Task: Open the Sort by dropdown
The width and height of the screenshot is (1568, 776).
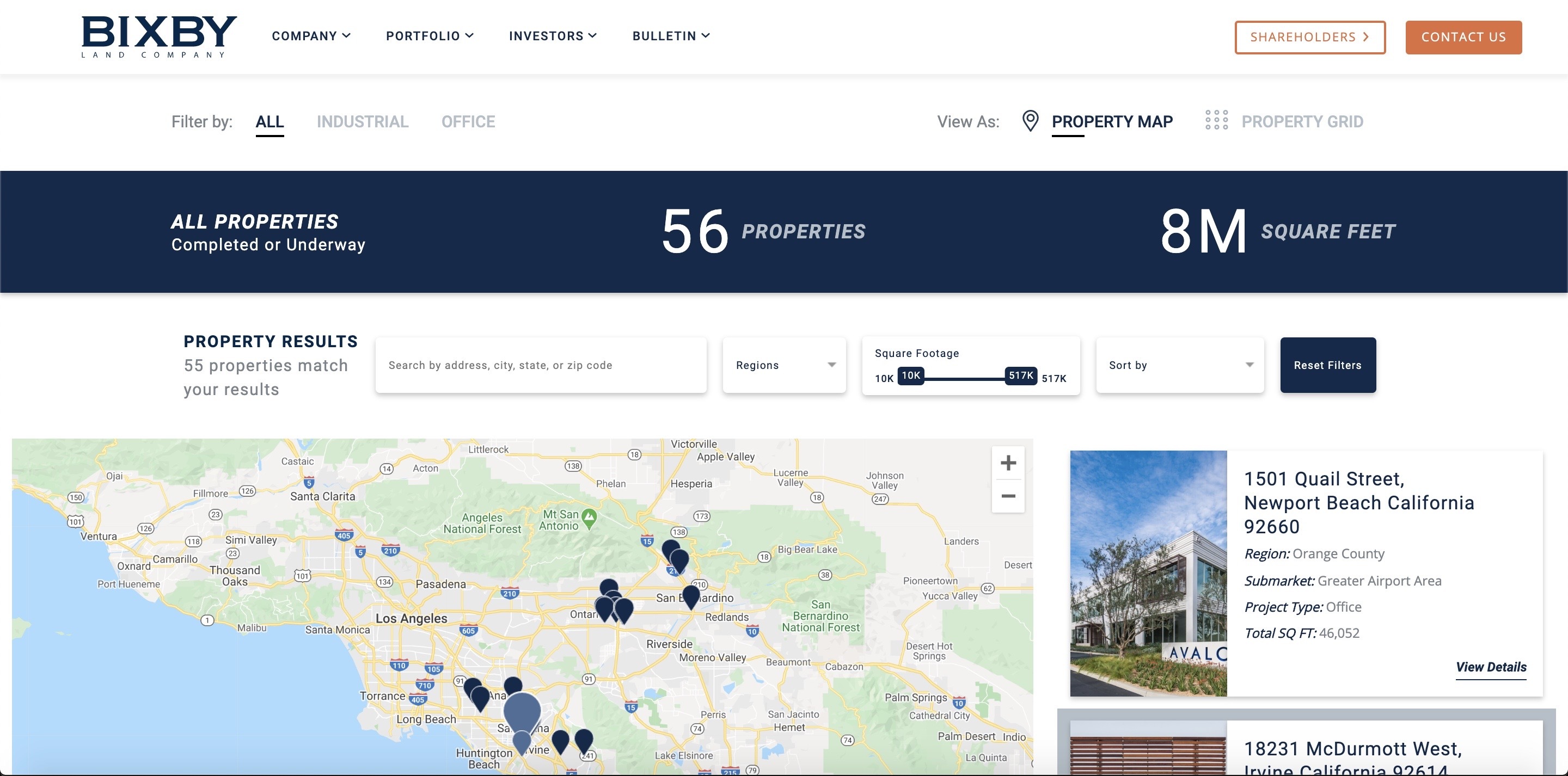Action: tap(1180, 365)
